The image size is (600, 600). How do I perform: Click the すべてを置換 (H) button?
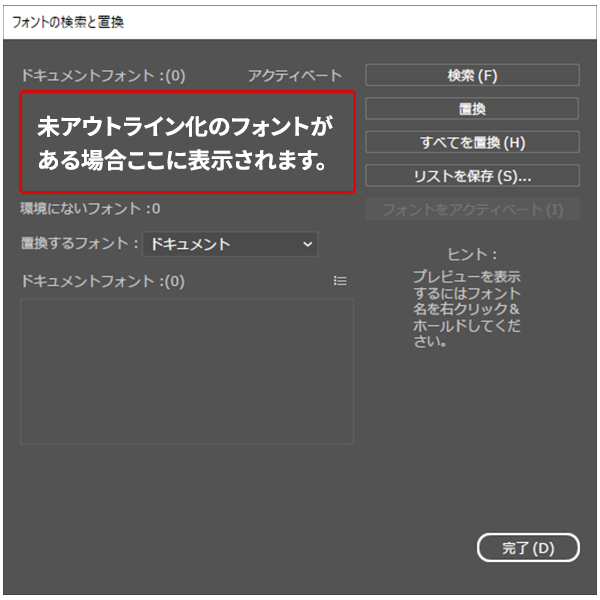tap(472, 142)
